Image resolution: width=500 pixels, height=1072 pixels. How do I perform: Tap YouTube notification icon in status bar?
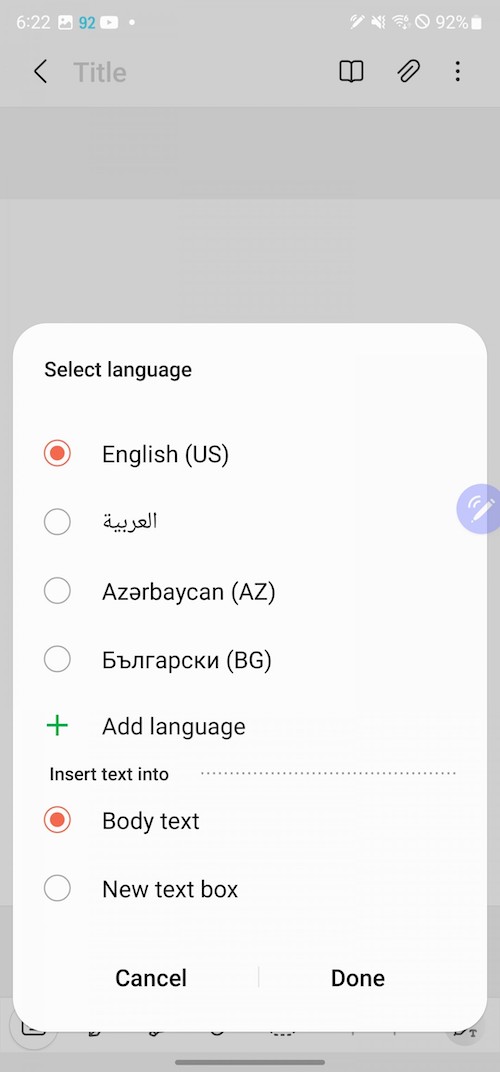108,23
